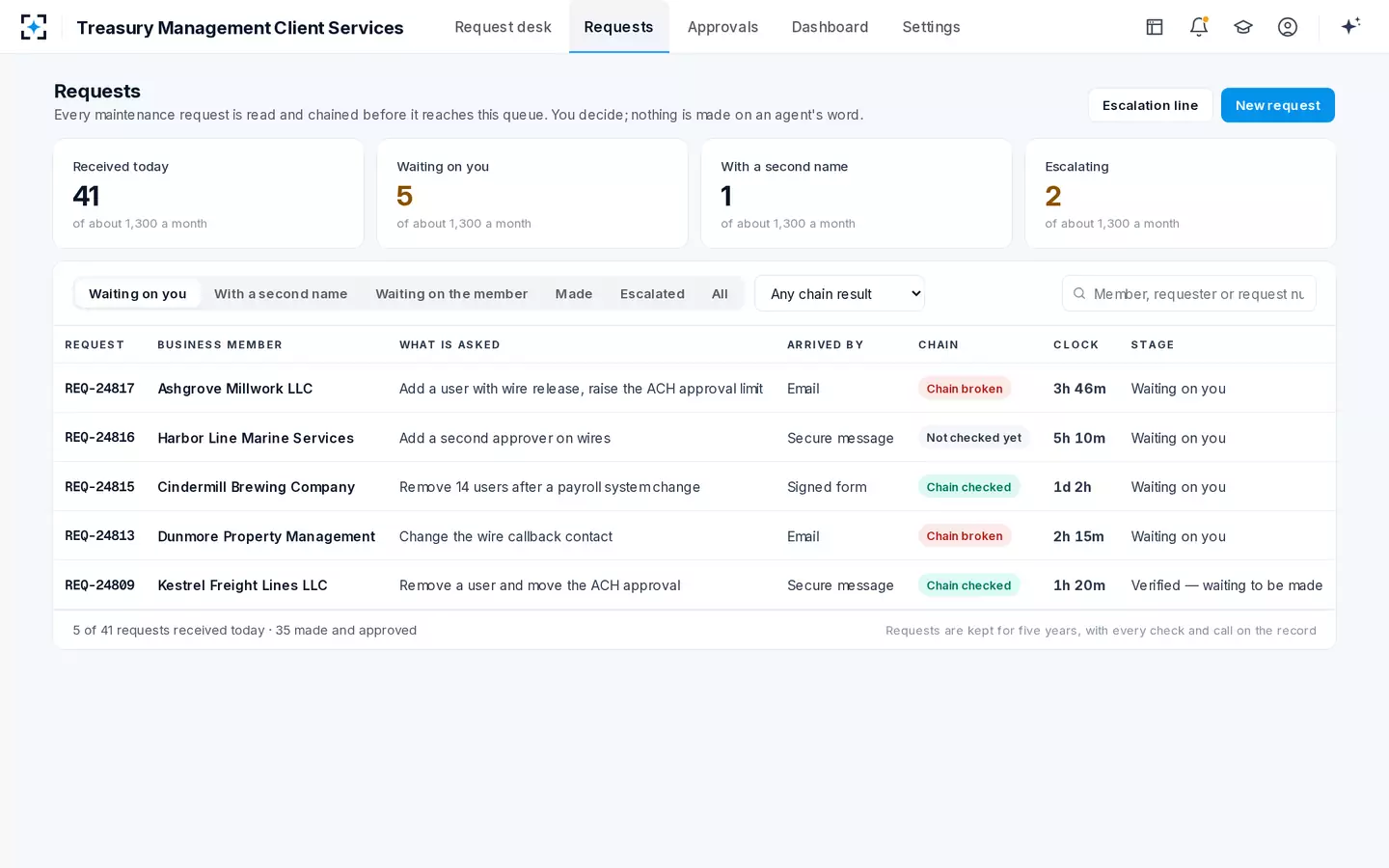View the Escalated filter
1389x868 pixels.
(x=652, y=294)
